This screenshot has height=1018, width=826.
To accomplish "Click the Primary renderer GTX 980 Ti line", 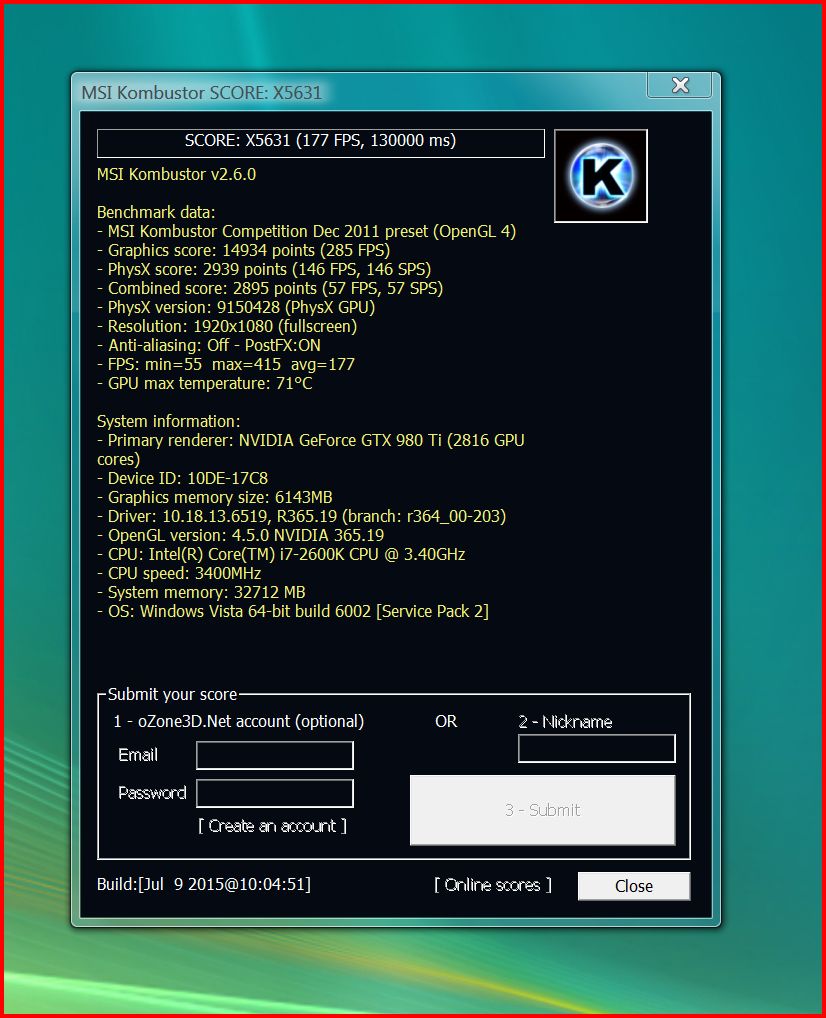I will pyautogui.click(x=310, y=450).
